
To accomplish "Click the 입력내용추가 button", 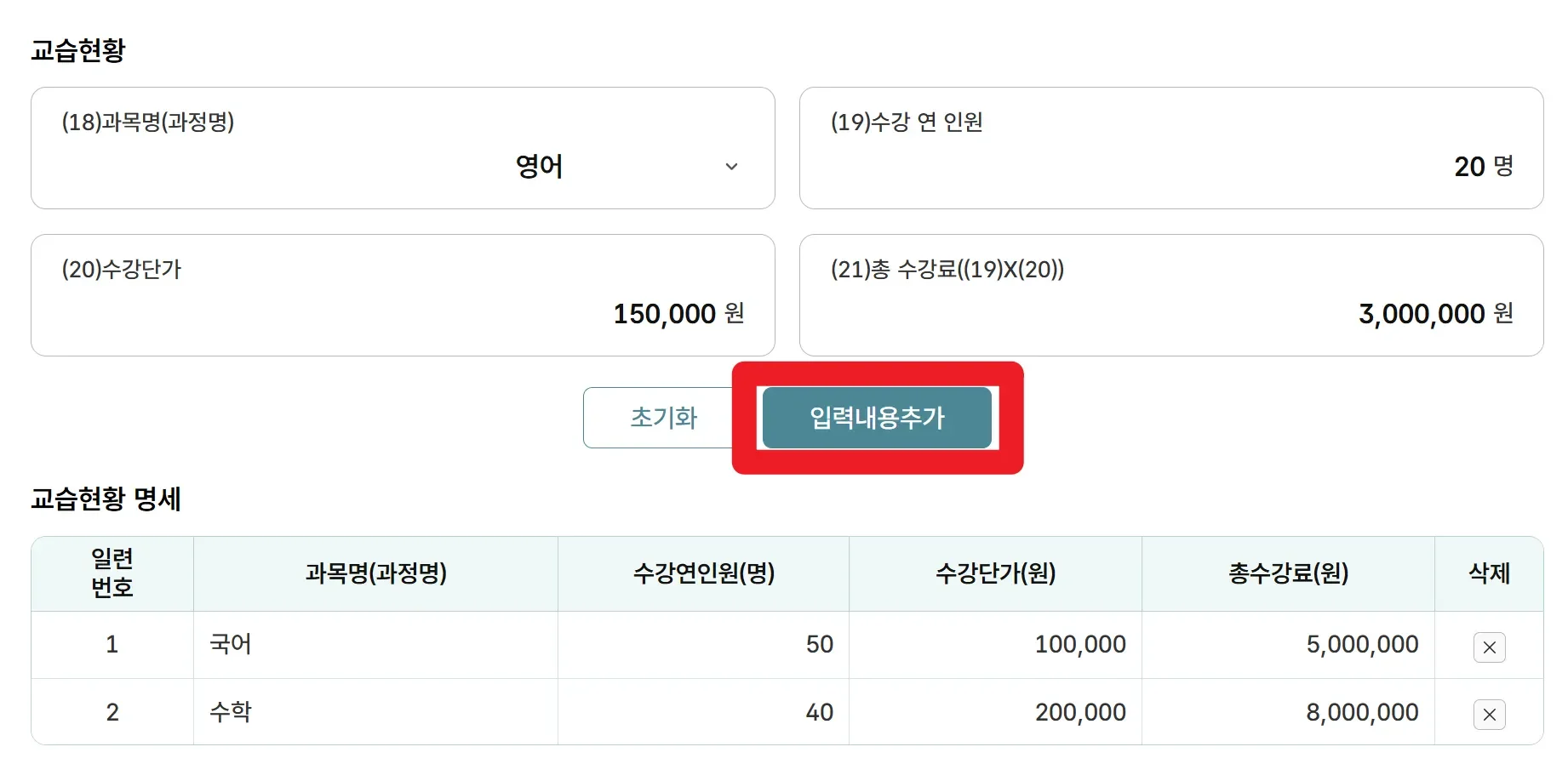I will point(877,418).
